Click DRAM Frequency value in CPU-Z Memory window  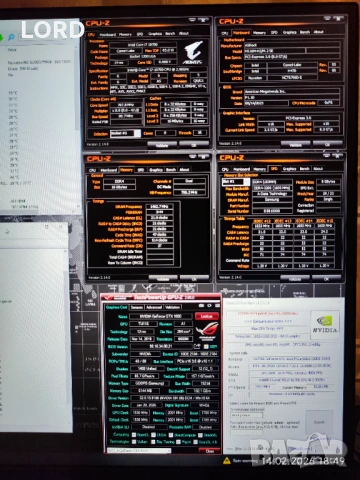[x=160, y=207]
